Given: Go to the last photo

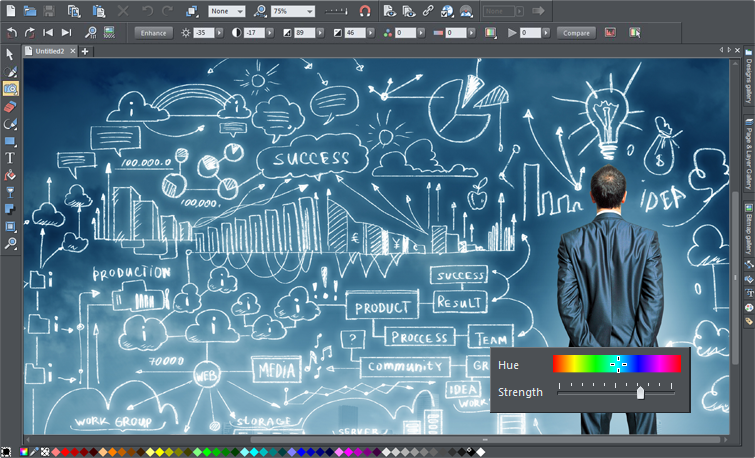Looking at the screenshot, I should tap(66, 32).
